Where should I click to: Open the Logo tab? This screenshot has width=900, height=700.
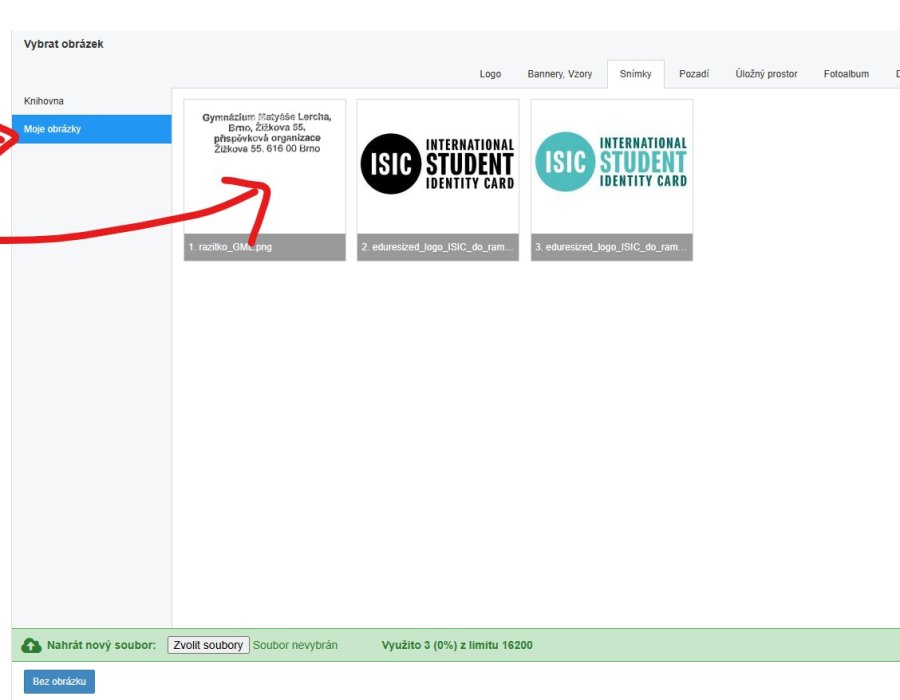pyautogui.click(x=490, y=74)
